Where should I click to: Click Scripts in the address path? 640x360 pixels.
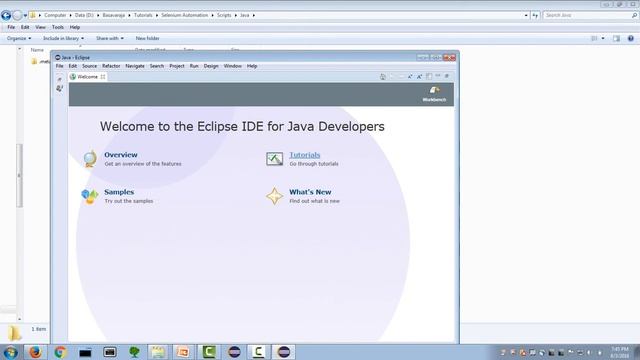(x=224, y=15)
